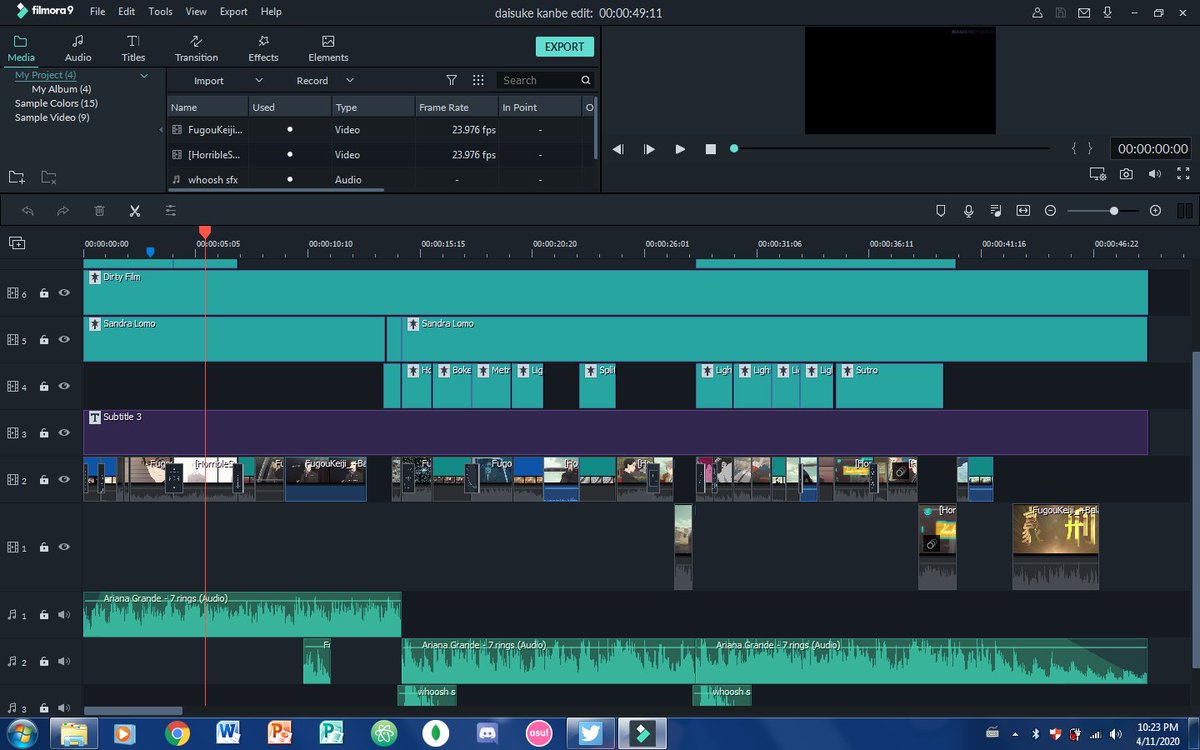Toggle visibility of Subtitle track 3
The image size is (1200, 750).
pos(64,433)
